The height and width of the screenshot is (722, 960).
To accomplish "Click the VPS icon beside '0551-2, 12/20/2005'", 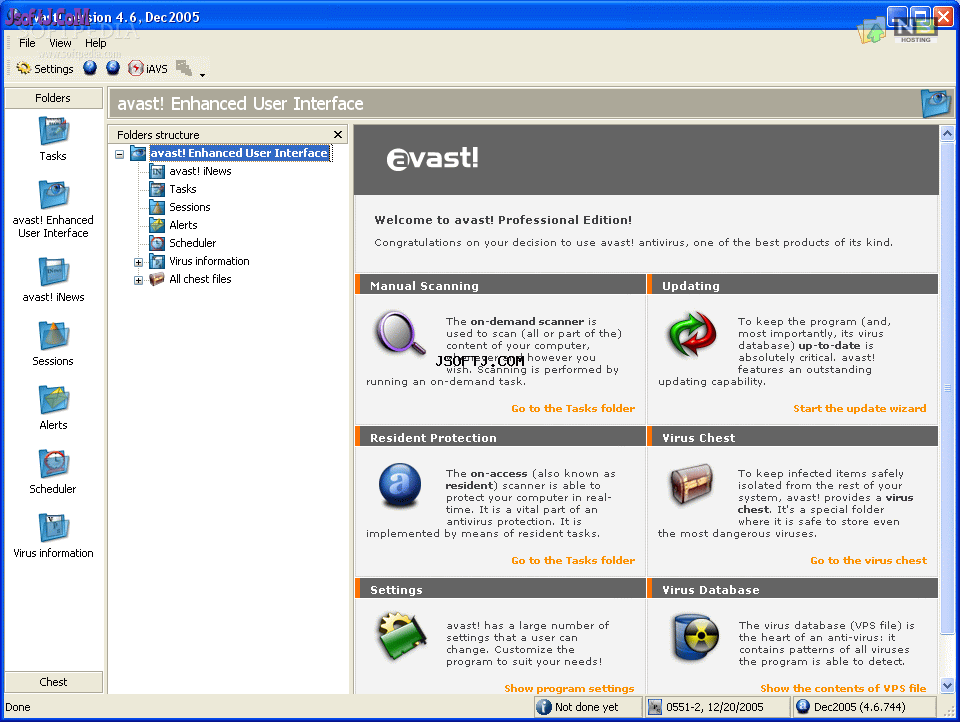I will (655, 707).
